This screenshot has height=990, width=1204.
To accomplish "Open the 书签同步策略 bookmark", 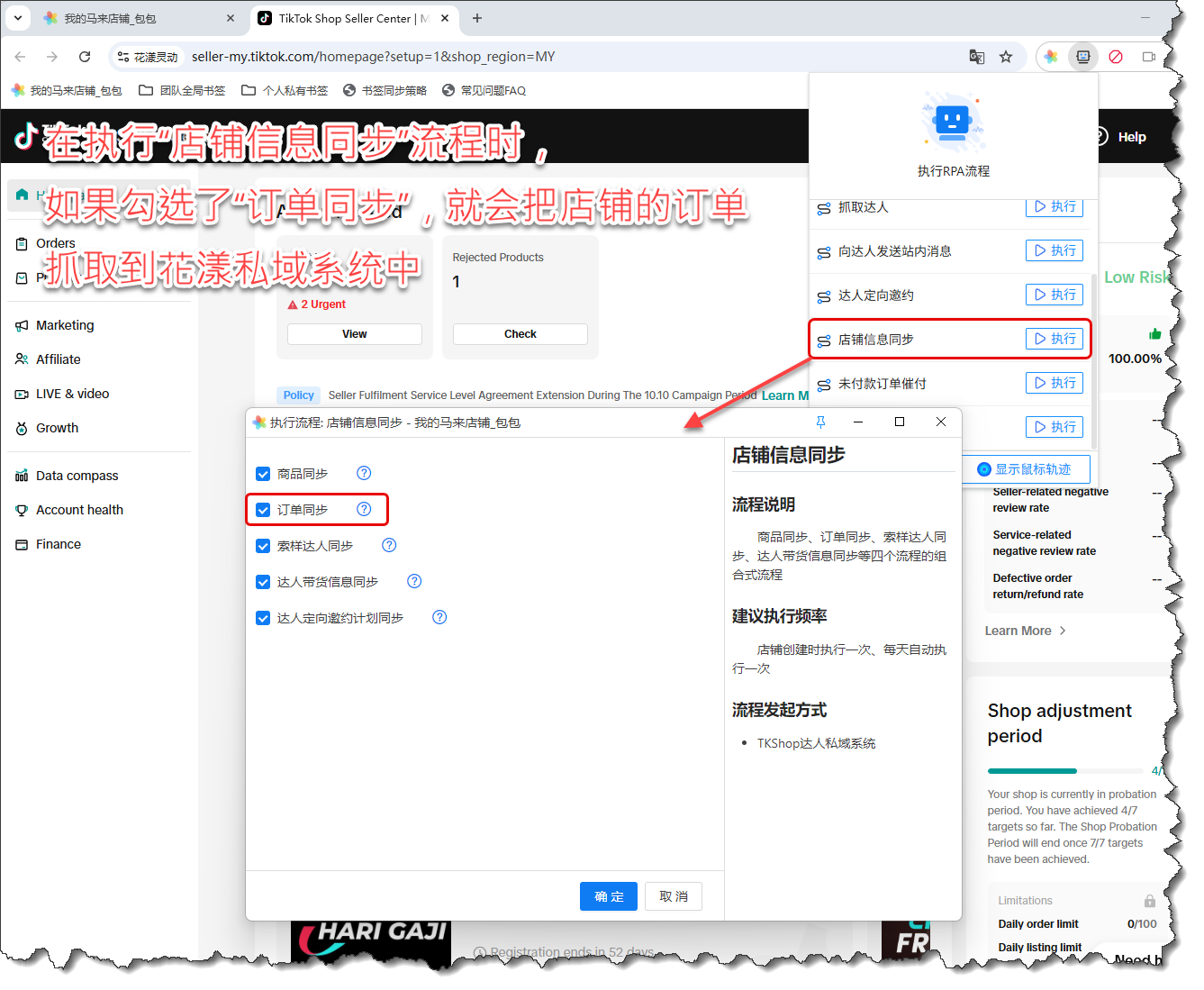I will coord(385,90).
